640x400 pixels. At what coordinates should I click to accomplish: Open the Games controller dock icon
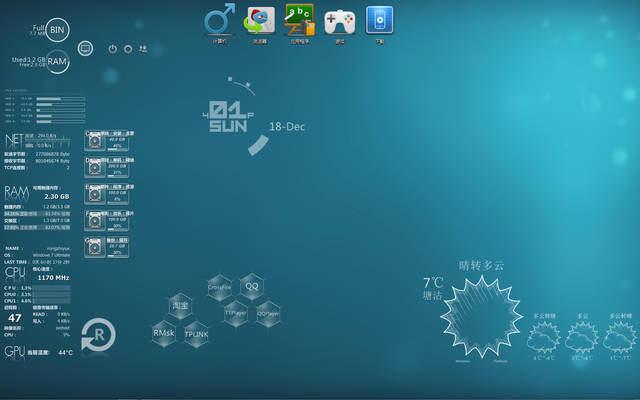[x=340, y=19]
